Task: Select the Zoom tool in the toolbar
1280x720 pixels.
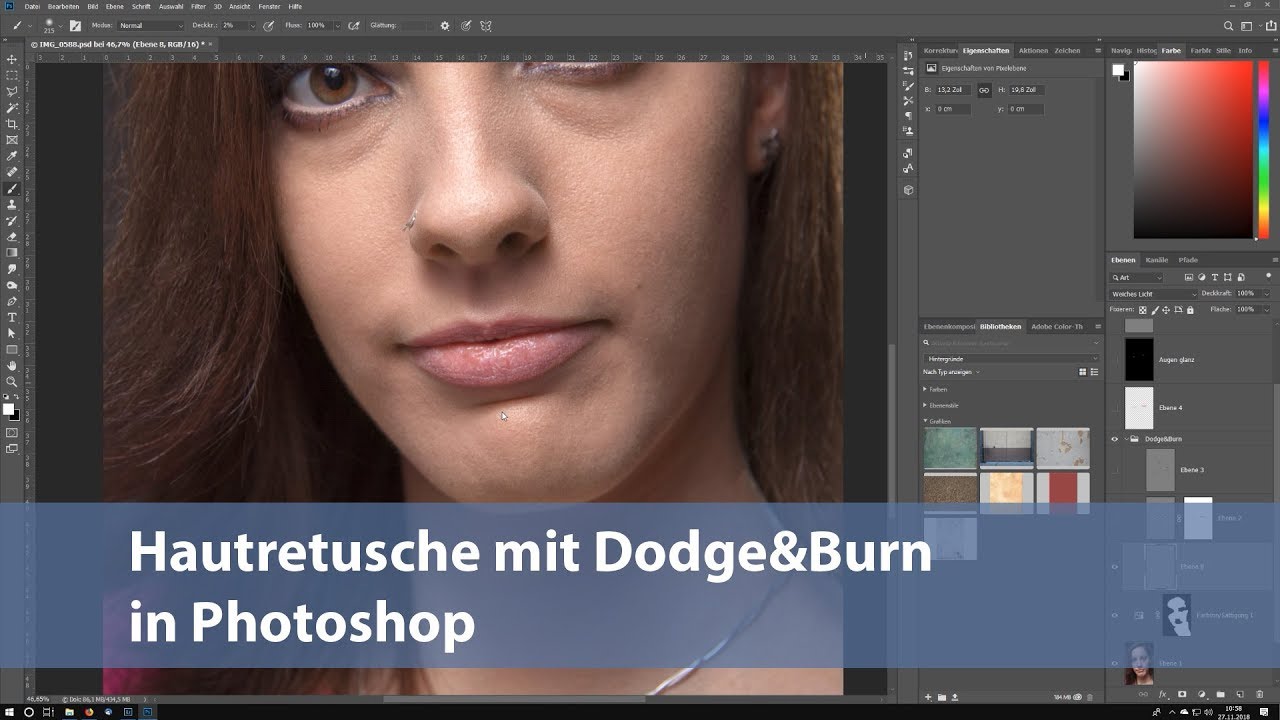Action: pyautogui.click(x=12, y=381)
